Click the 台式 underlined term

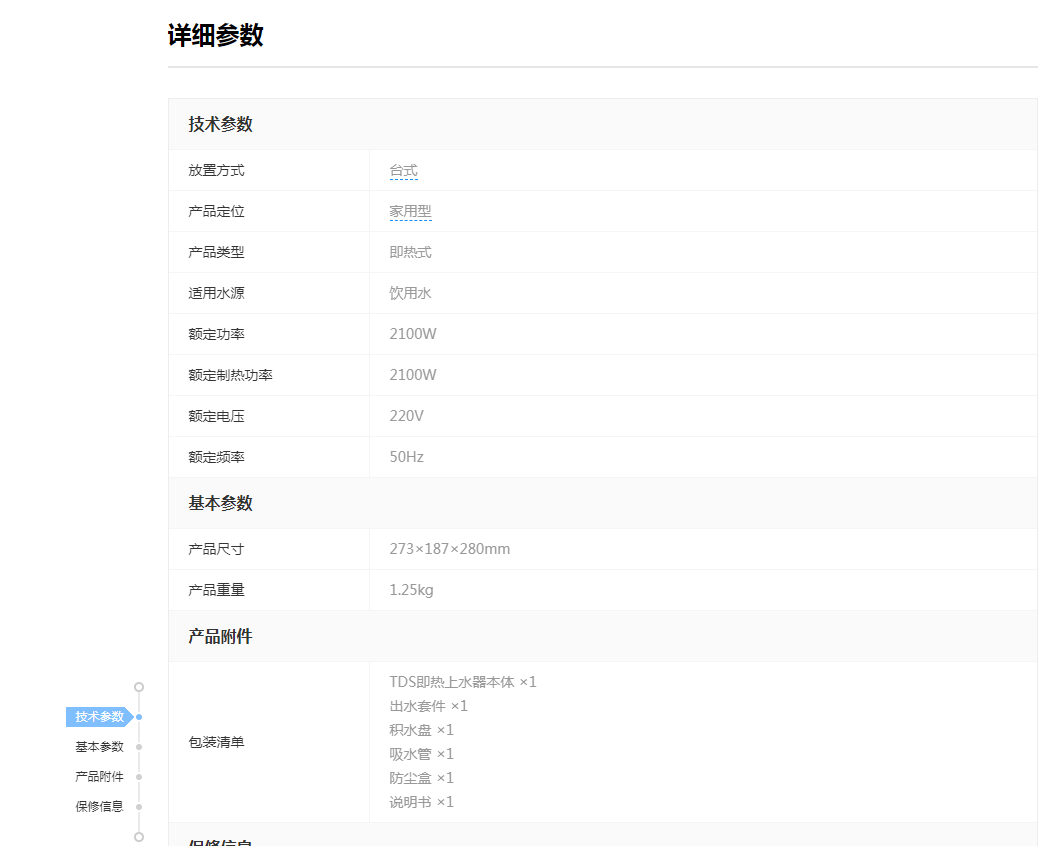[x=403, y=171]
